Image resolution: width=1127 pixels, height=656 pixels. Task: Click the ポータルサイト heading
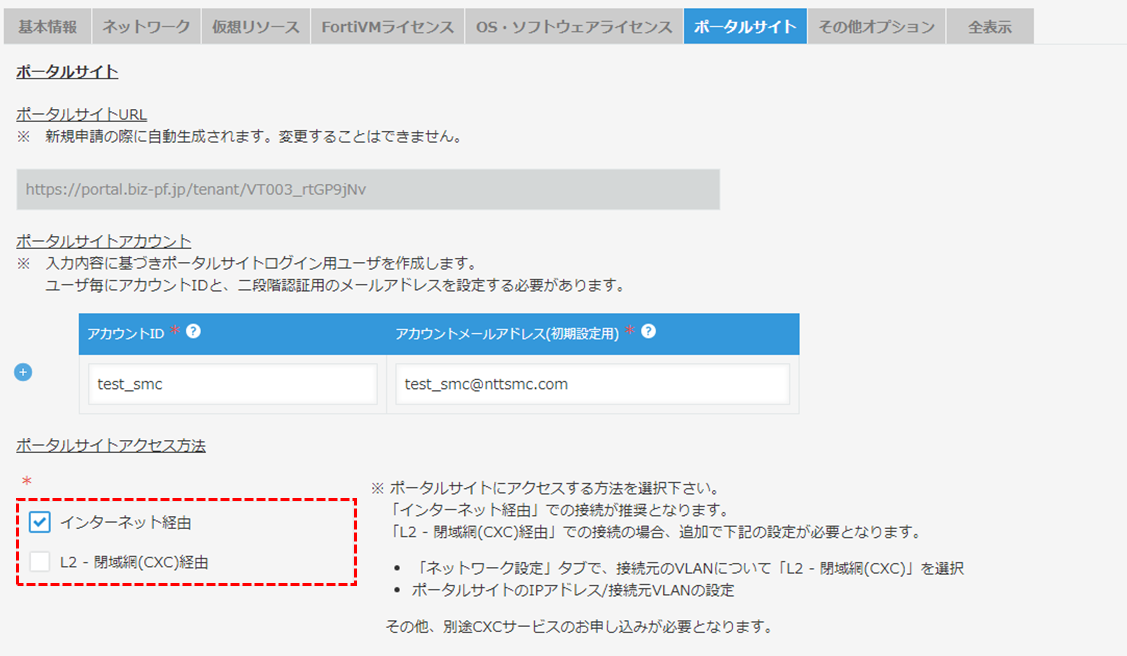pos(67,72)
